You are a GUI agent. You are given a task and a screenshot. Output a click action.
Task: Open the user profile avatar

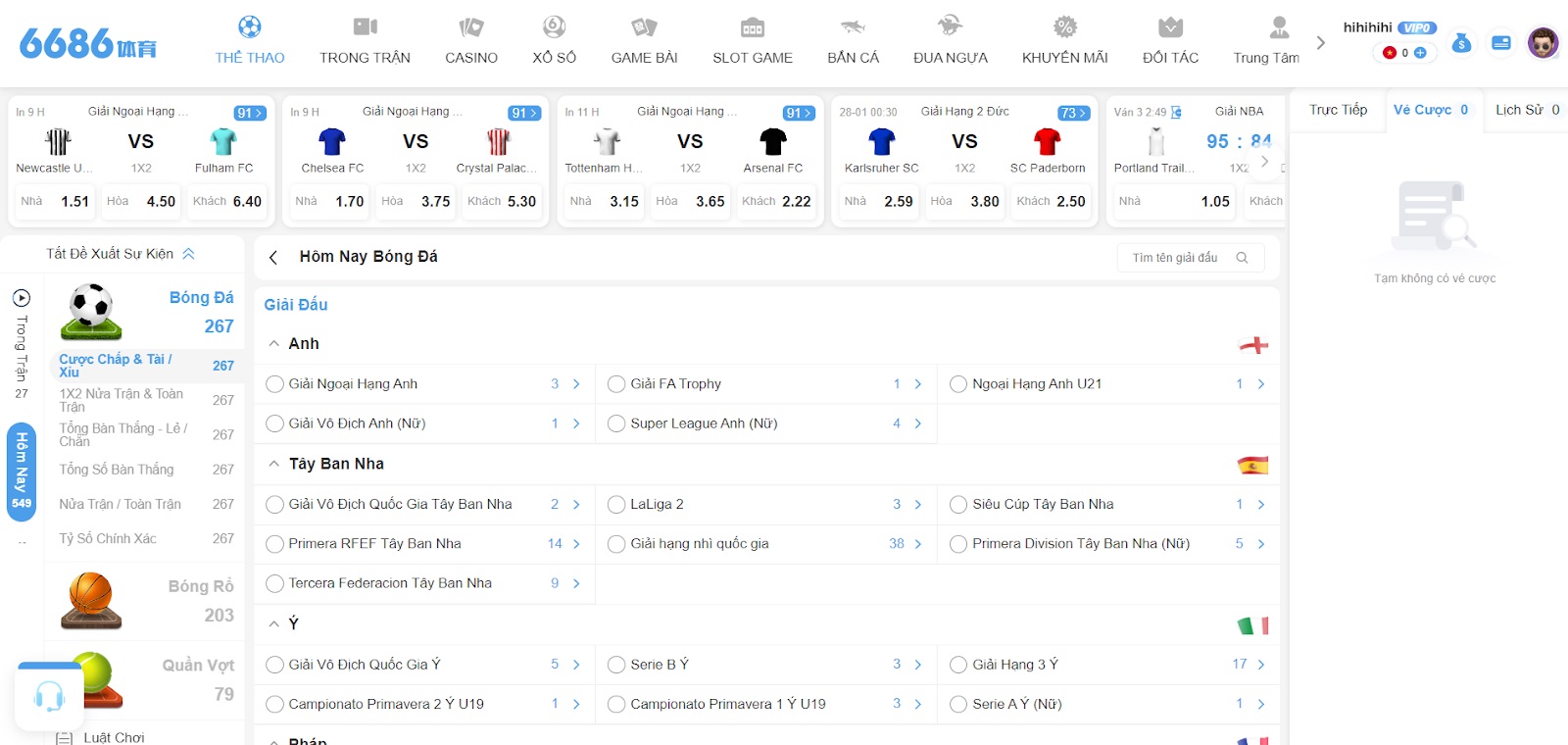coord(1543,42)
